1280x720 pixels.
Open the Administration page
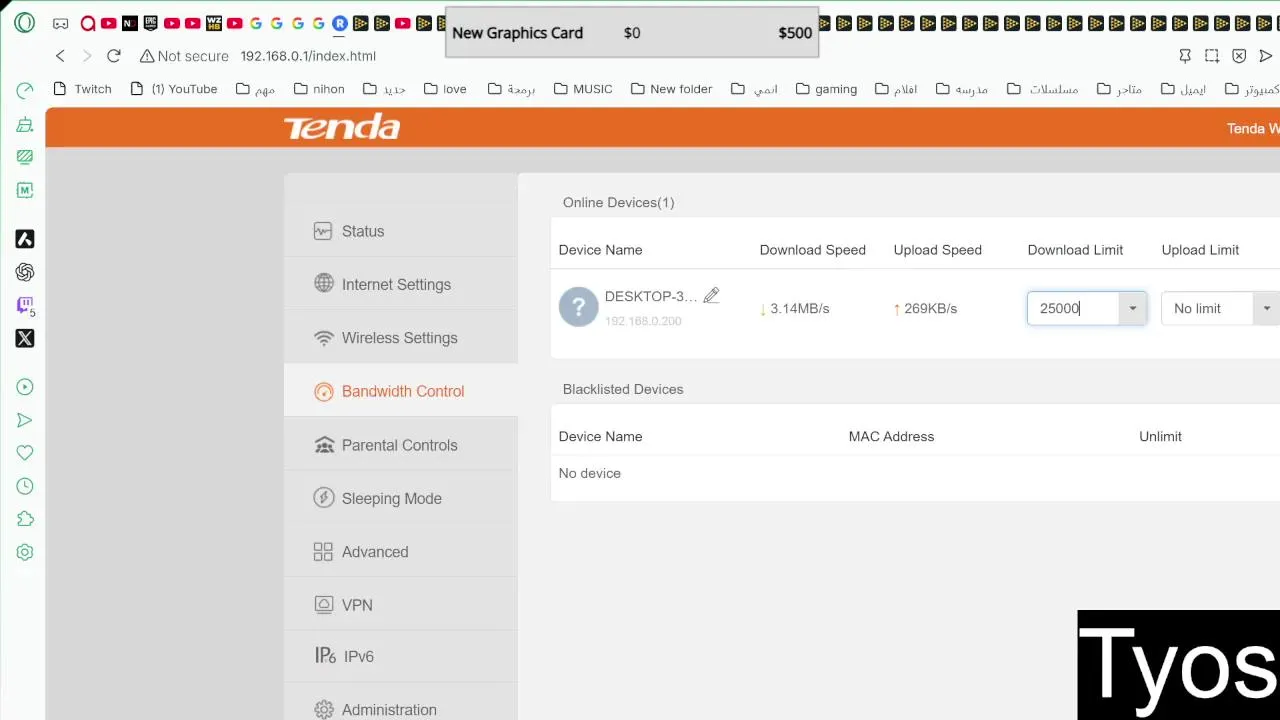[401, 710]
